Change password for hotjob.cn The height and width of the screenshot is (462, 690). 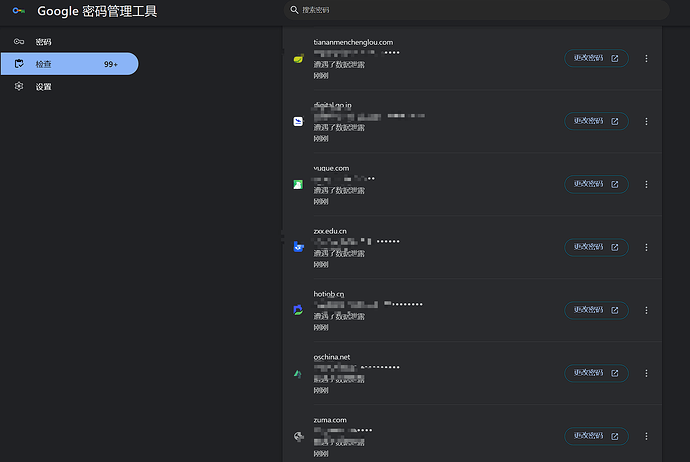pyautogui.click(x=596, y=310)
